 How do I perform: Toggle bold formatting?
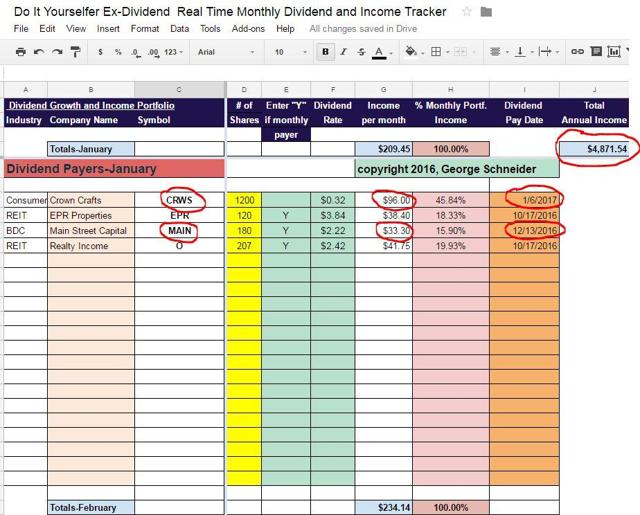[x=325, y=52]
